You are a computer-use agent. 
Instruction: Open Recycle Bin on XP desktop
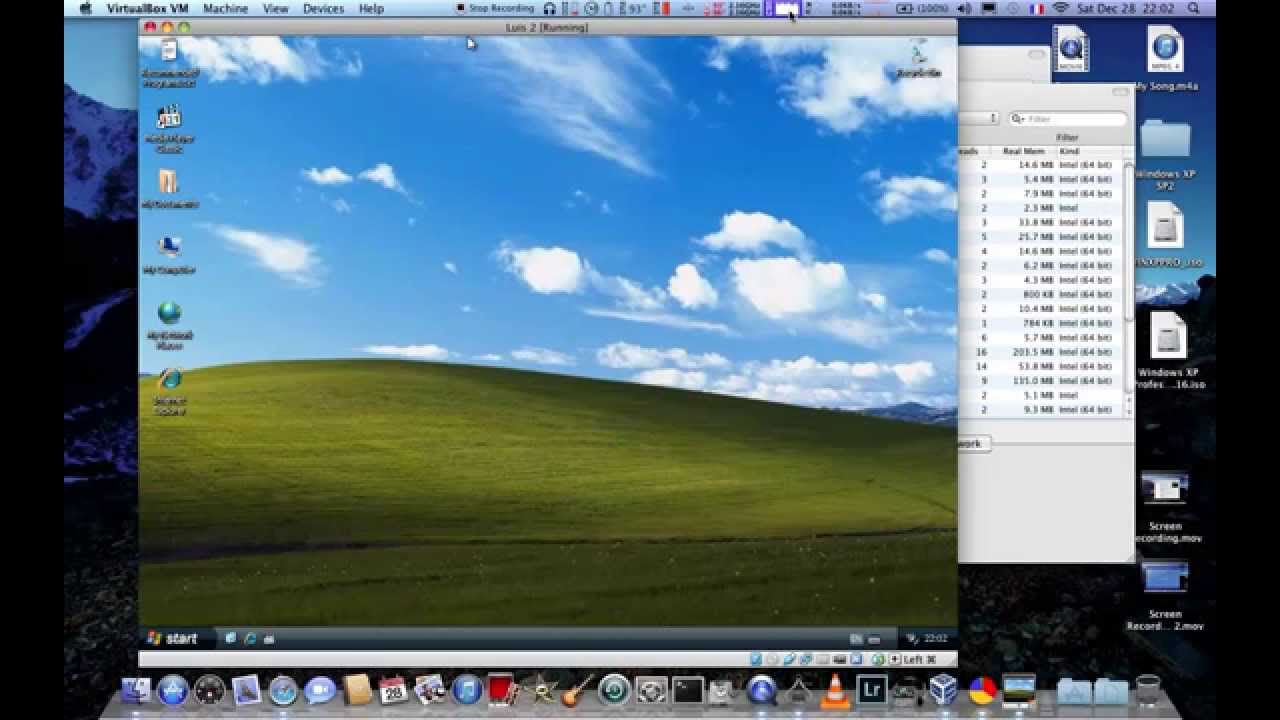pyautogui.click(x=918, y=59)
